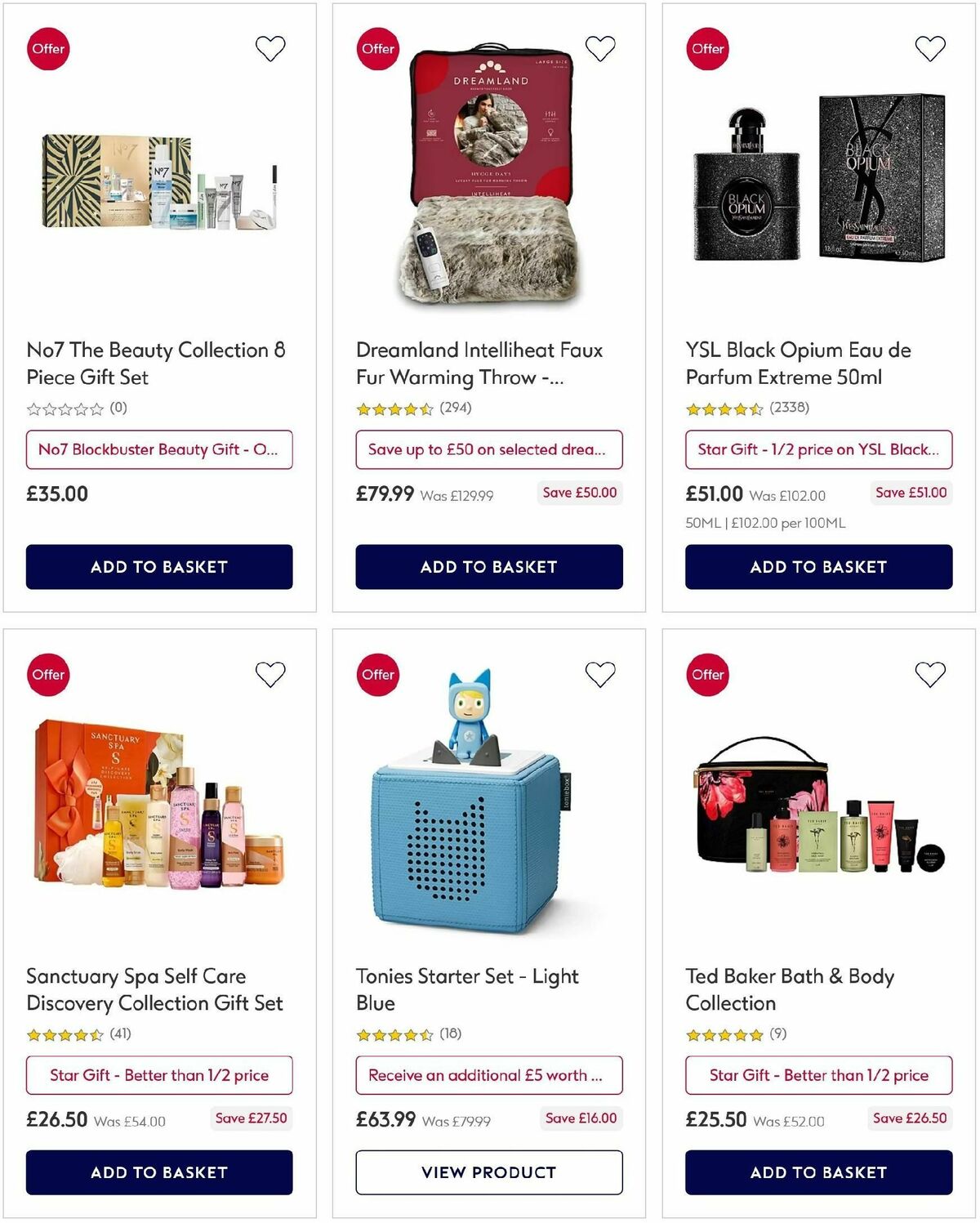This screenshot has height=1223, width=980.
Task: Click the Offer badge on YSL Black Opium
Action: pyautogui.click(x=707, y=49)
